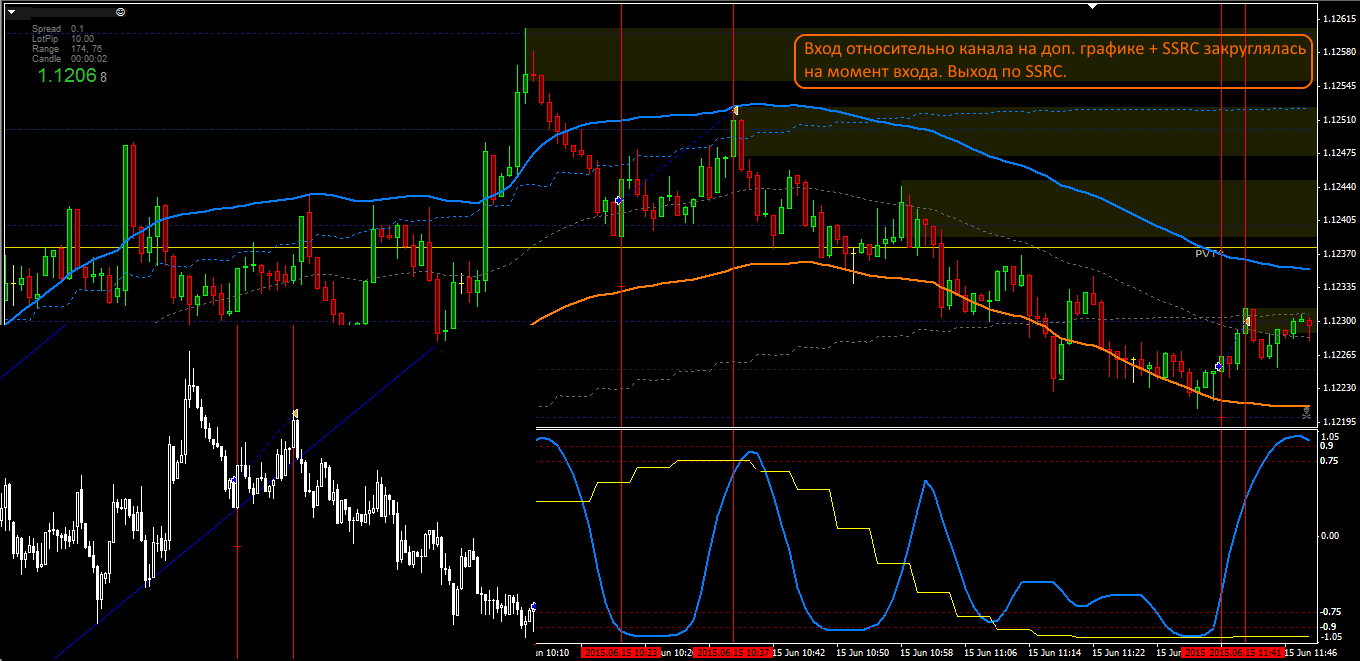Click the 15 Jun 10:50 time label
Viewport: 1360px width, 661px height.
(862, 652)
